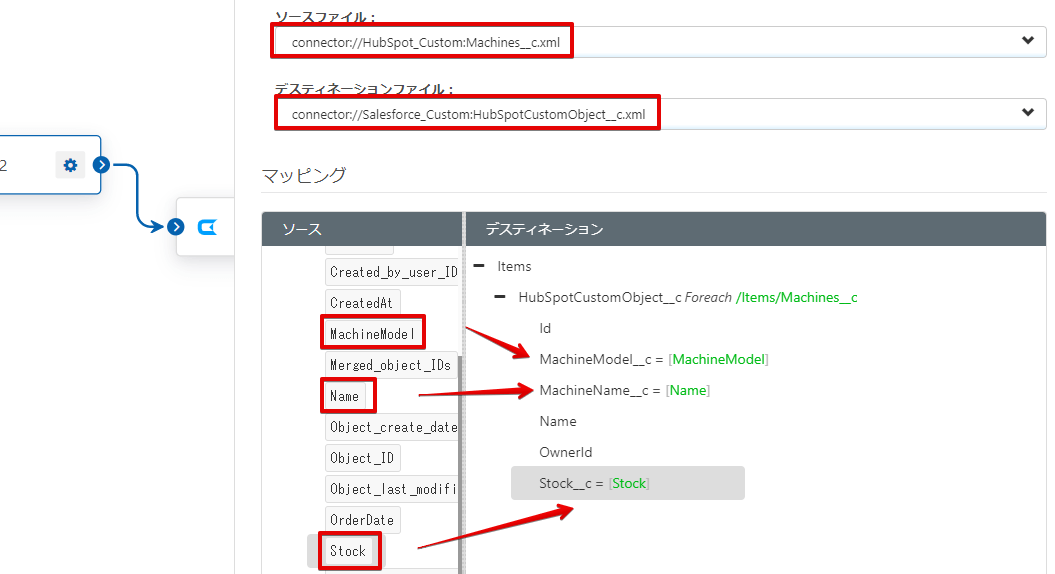Collapse the Items destination node
Image resolution: width=1055 pixels, height=574 pixels.
click(x=479, y=266)
